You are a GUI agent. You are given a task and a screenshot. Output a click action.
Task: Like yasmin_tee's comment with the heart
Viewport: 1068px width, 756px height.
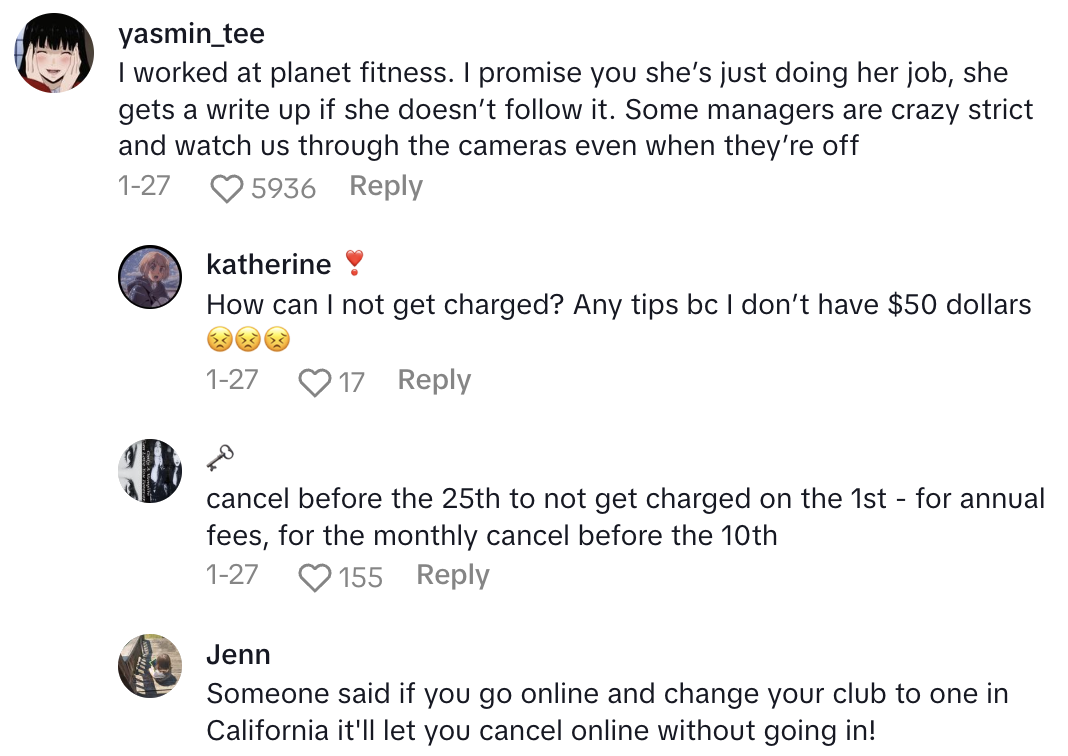(227, 188)
